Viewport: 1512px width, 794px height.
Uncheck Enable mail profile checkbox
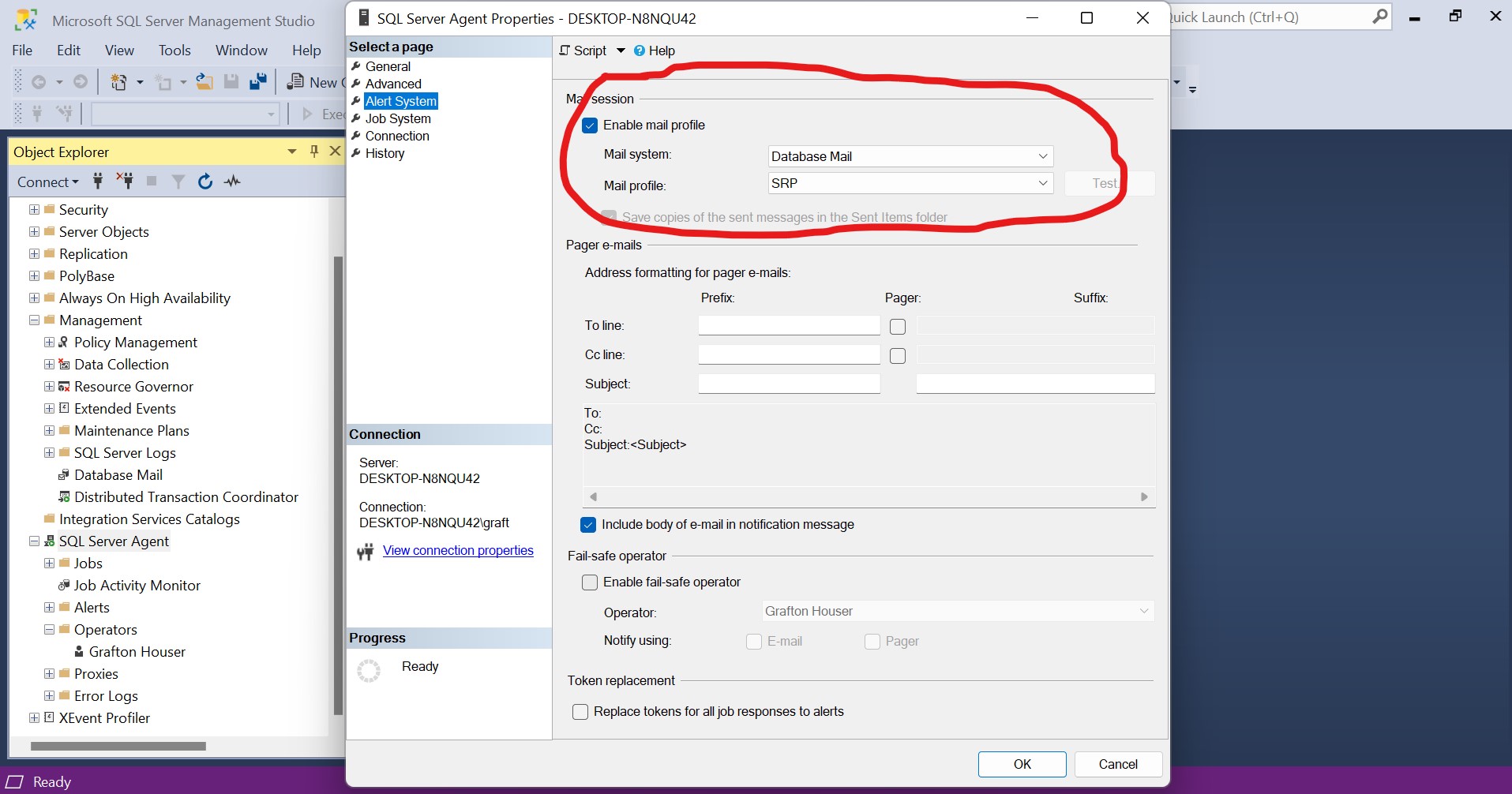[x=590, y=125]
